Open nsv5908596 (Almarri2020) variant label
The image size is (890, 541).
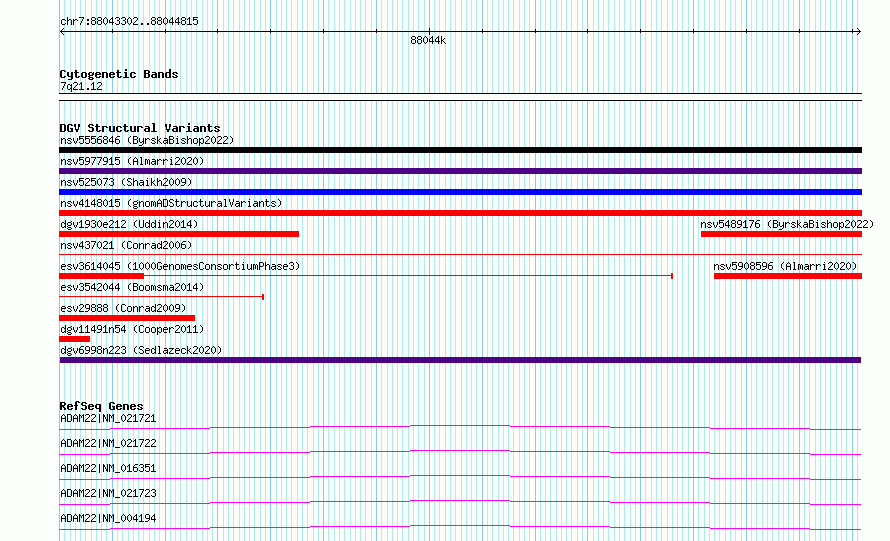click(x=785, y=266)
